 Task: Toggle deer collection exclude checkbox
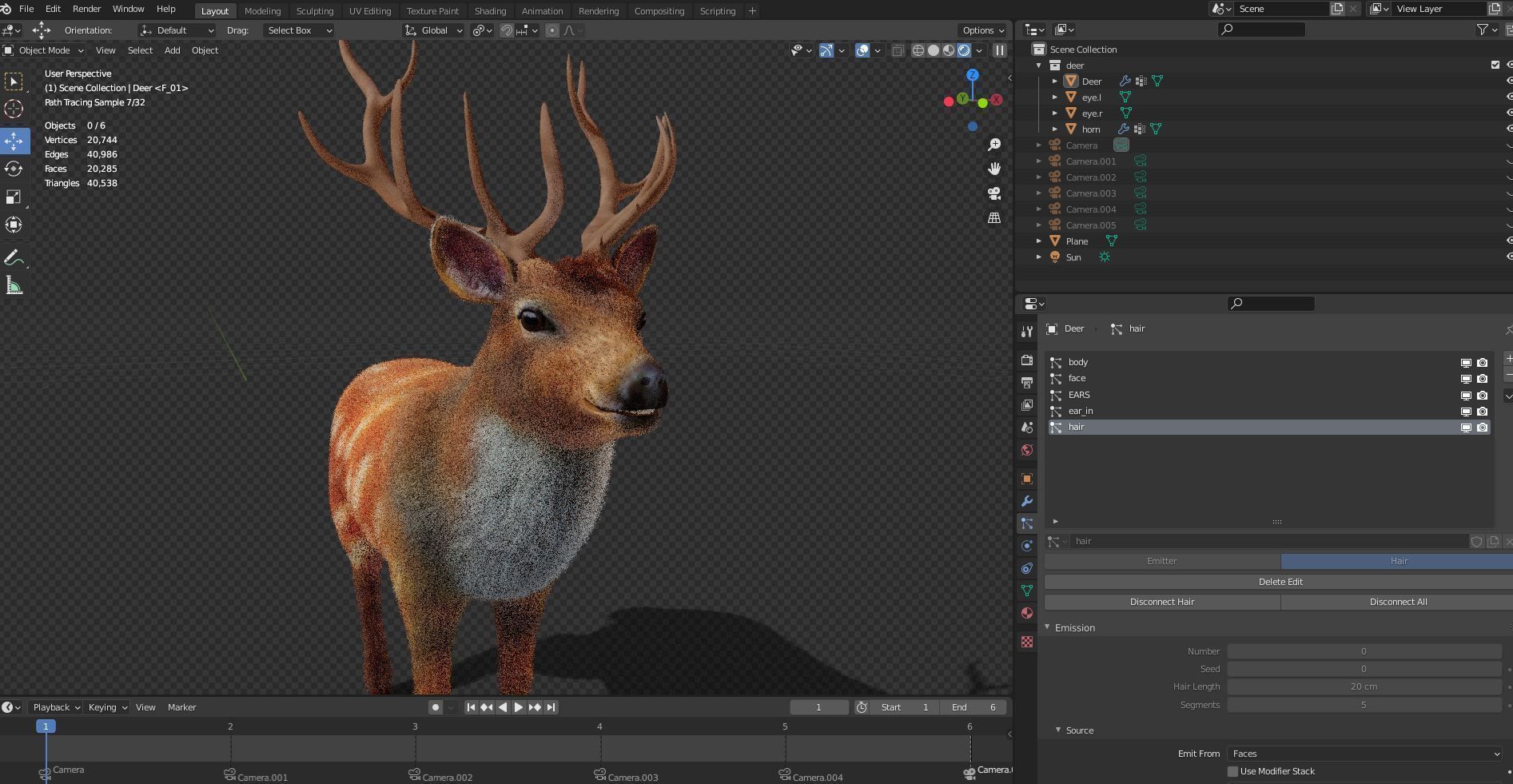coord(1495,65)
